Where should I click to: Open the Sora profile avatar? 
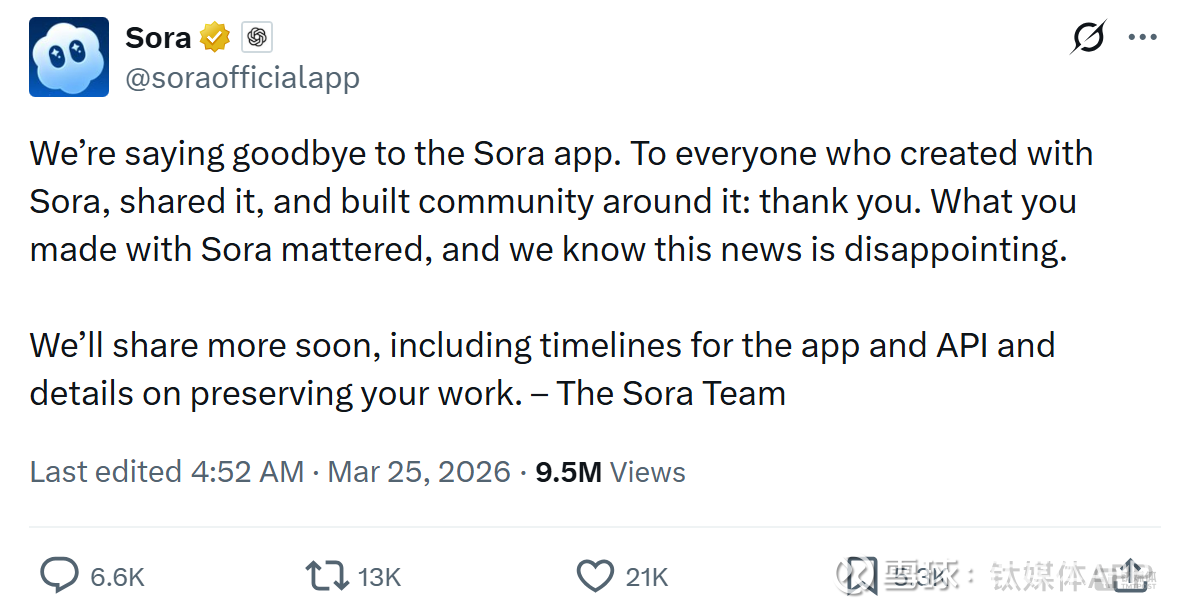pos(69,57)
